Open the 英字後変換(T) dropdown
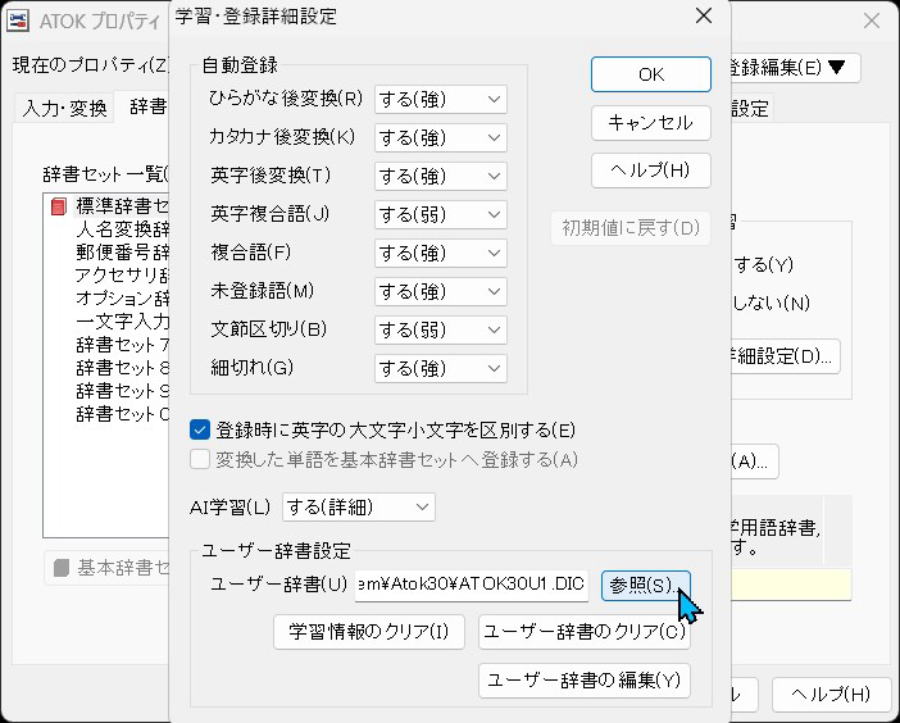 [x=440, y=176]
